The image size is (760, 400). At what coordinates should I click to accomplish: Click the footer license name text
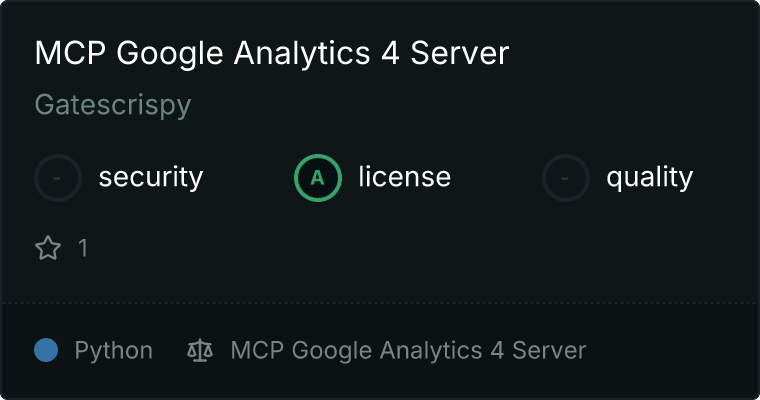408,351
